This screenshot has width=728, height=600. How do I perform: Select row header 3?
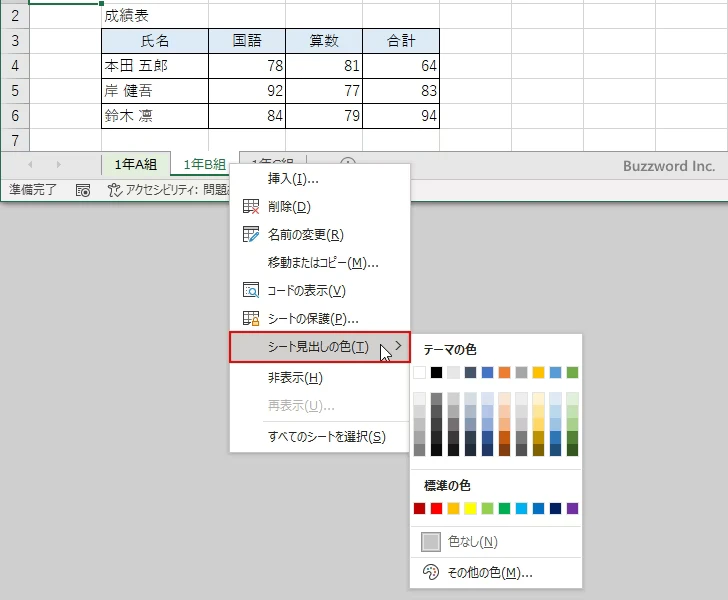(15, 40)
